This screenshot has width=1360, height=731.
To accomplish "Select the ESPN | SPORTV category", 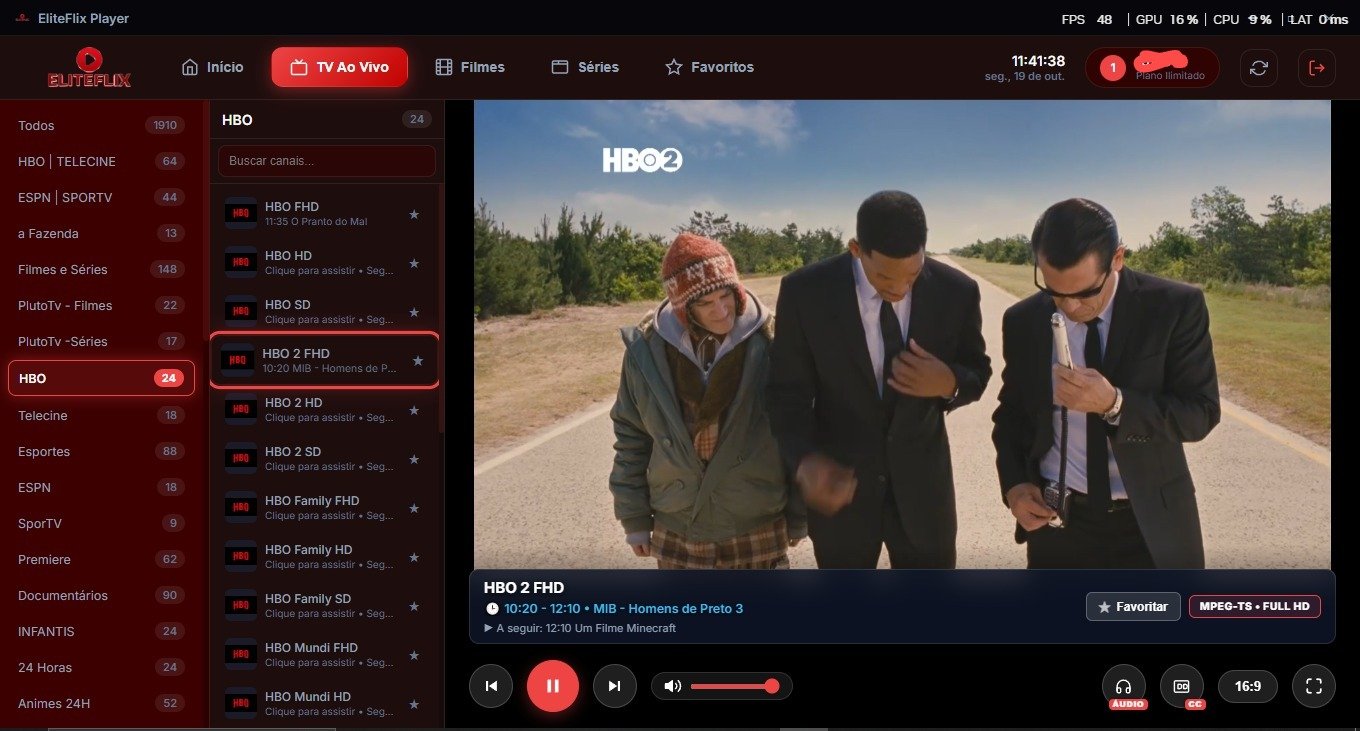I will pos(100,197).
